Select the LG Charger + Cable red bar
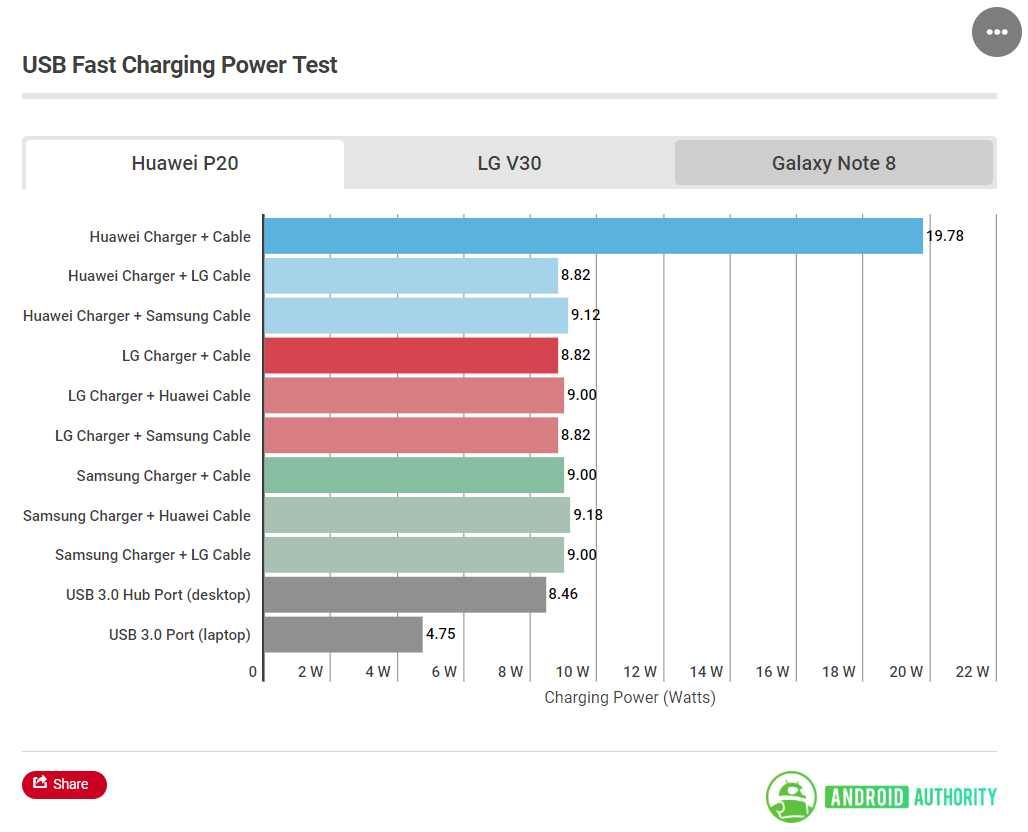 pyautogui.click(x=411, y=356)
